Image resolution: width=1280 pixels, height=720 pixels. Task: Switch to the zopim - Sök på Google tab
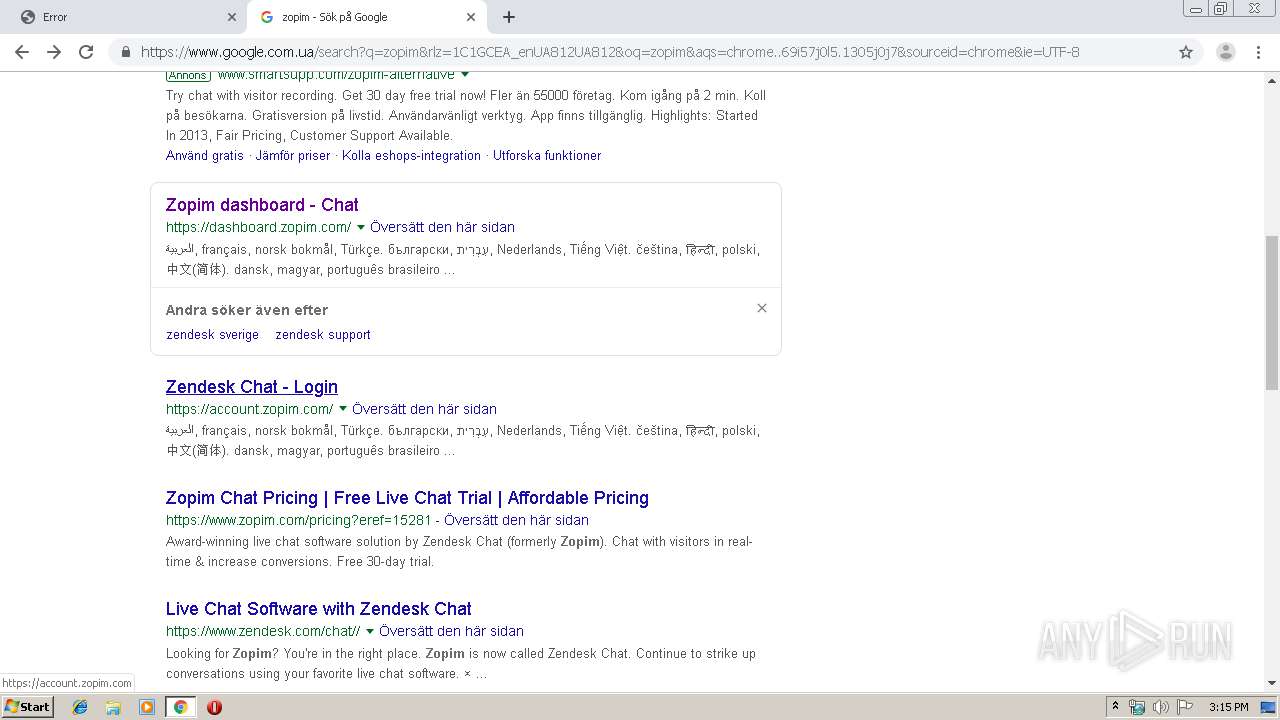367,17
